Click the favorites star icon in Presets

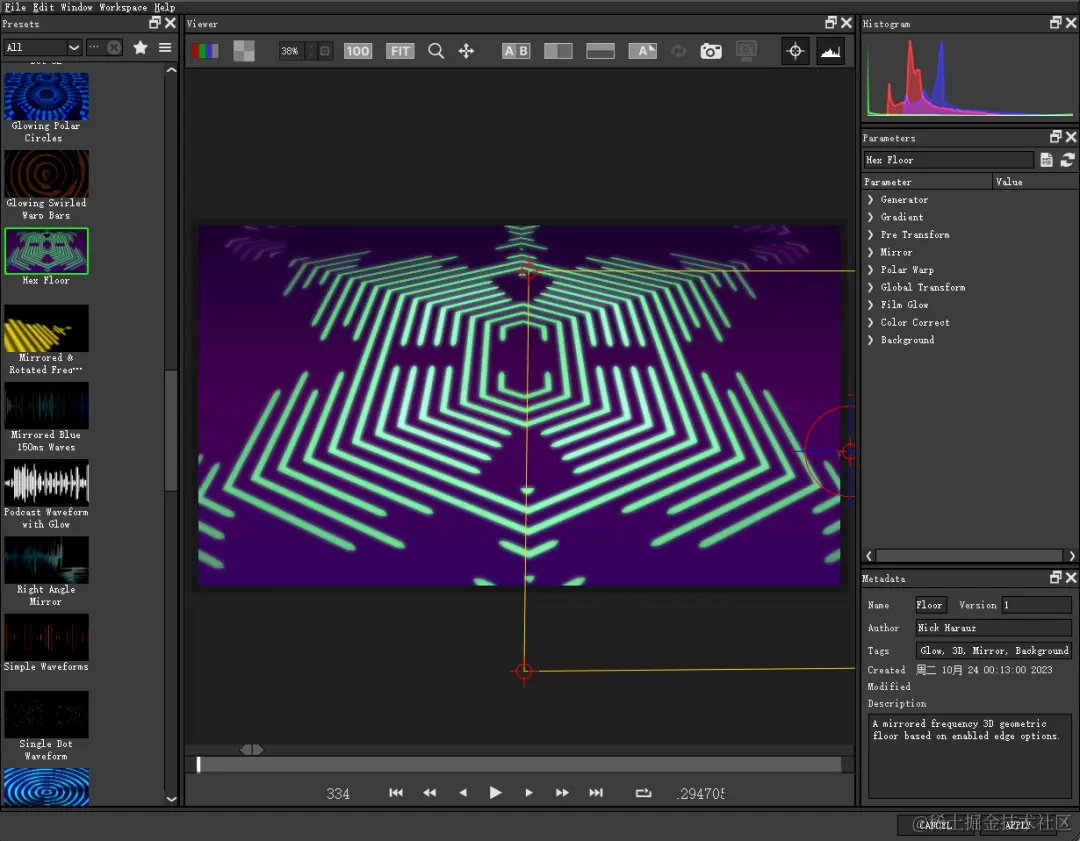[x=141, y=47]
